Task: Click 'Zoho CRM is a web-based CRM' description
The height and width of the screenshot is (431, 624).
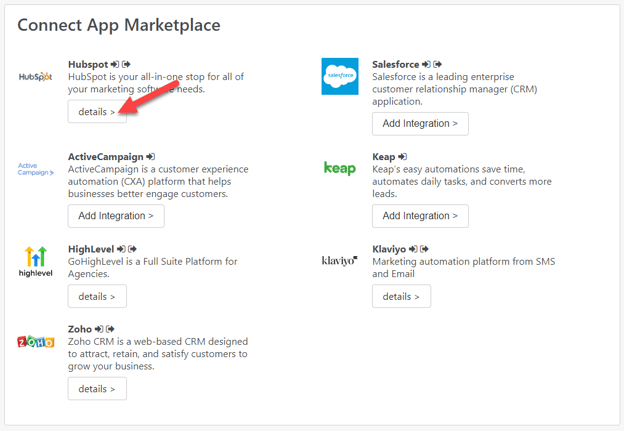Action: point(158,354)
